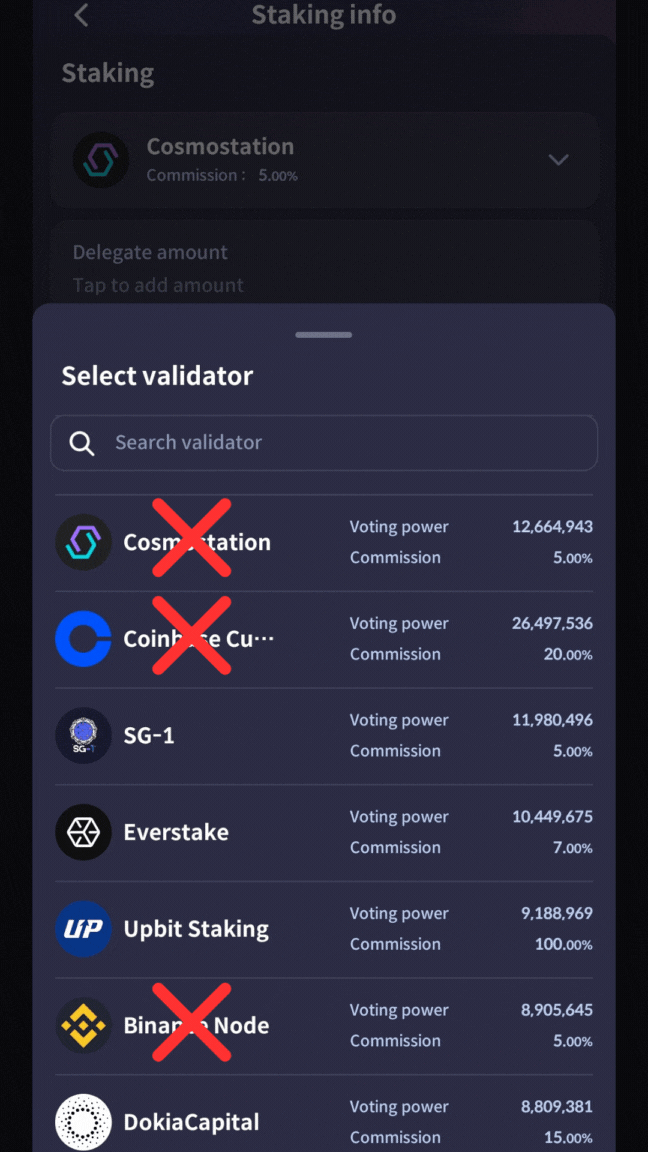648x1152 pixels.
Task: Type in the Search validator field
Action: point(340,443)
